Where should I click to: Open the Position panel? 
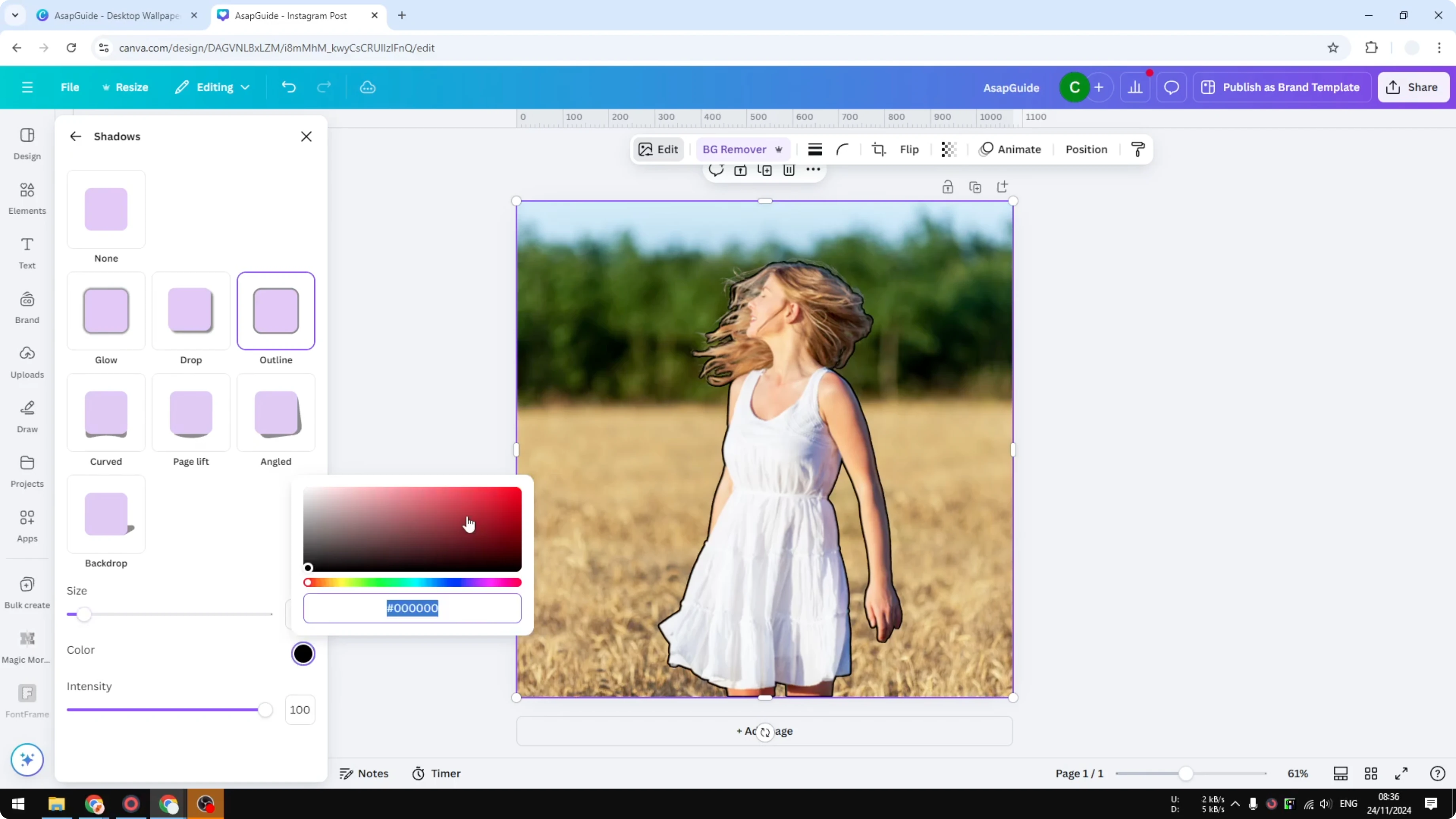[1086, 149]
